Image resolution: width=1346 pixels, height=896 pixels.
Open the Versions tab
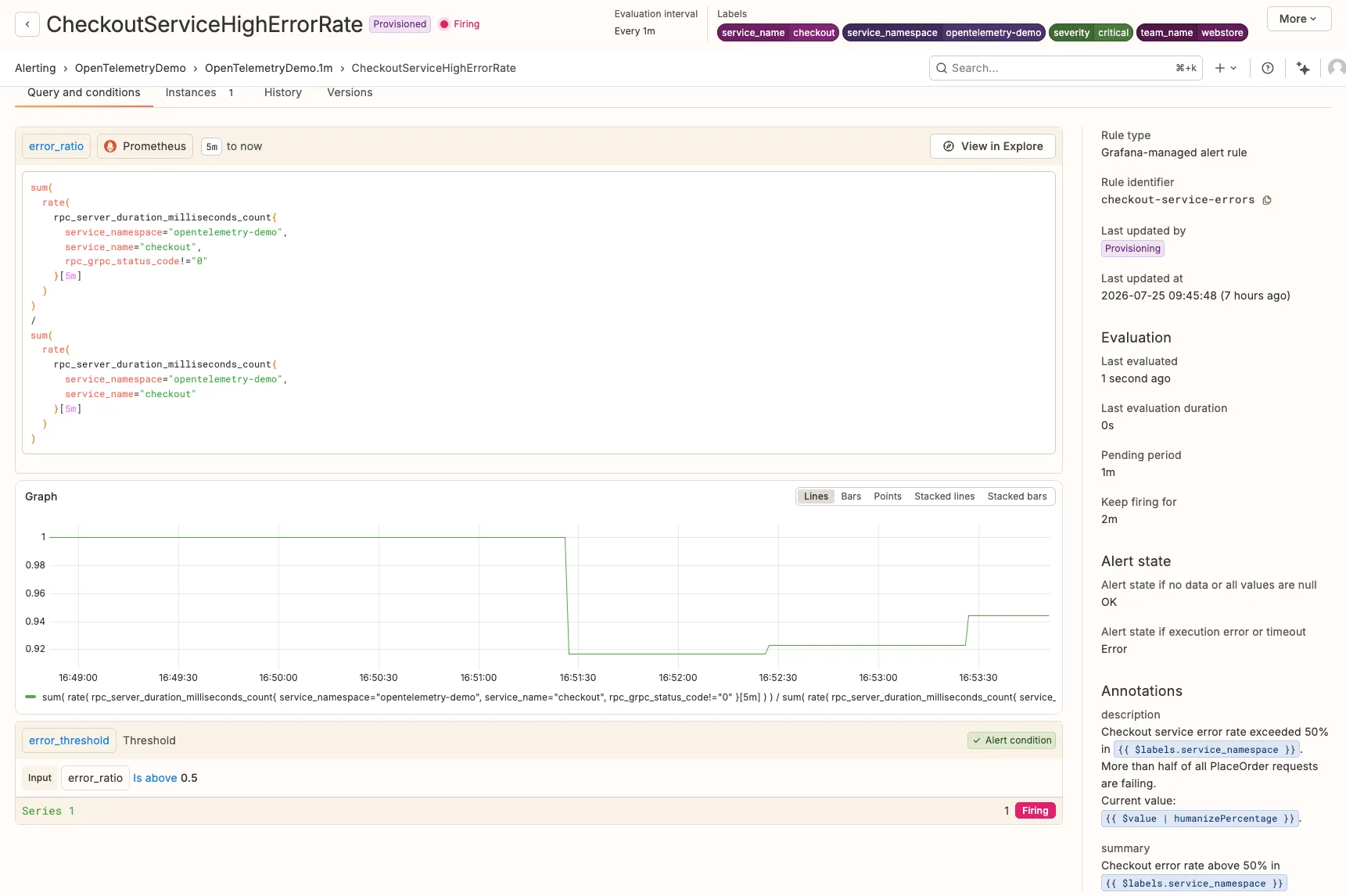pos(350,92)
